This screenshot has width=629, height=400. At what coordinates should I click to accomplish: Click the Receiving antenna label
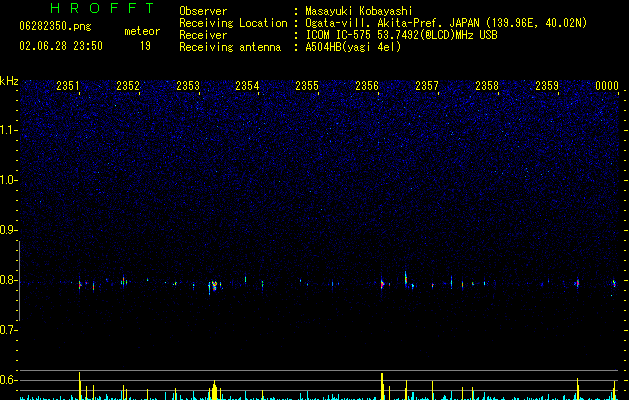tap(230, 47)
